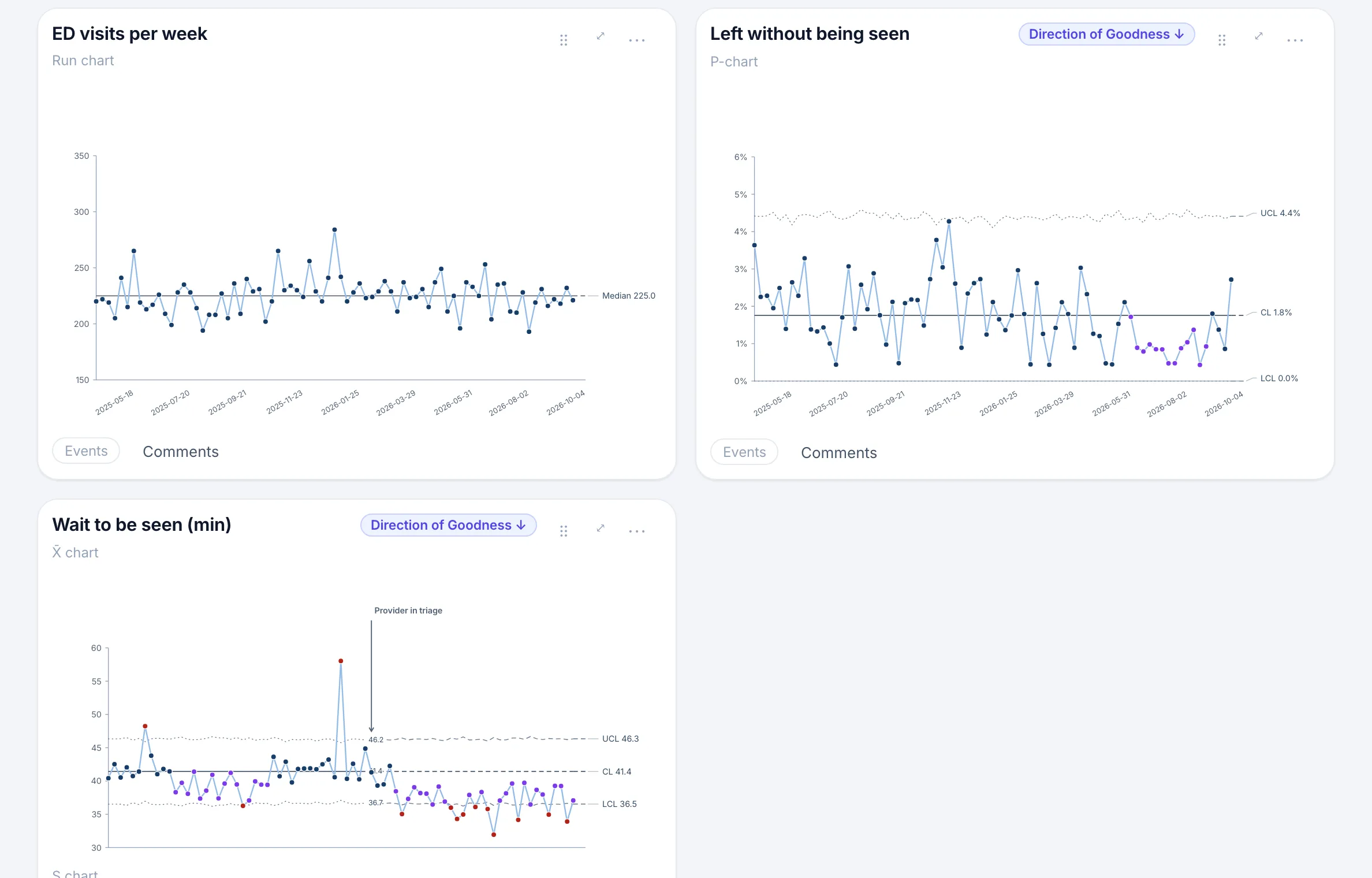Open more options for Left without being seen

point(1295,40)
